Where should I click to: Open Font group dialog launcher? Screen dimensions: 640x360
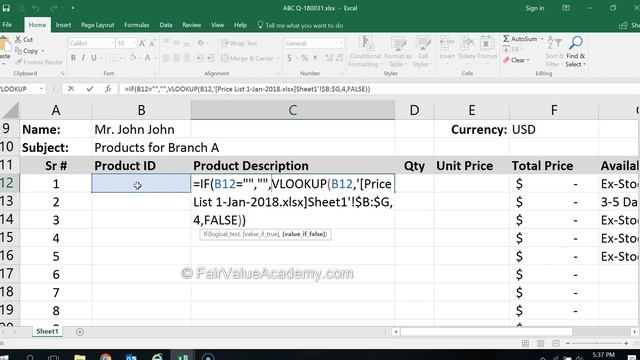coord(156,73)
